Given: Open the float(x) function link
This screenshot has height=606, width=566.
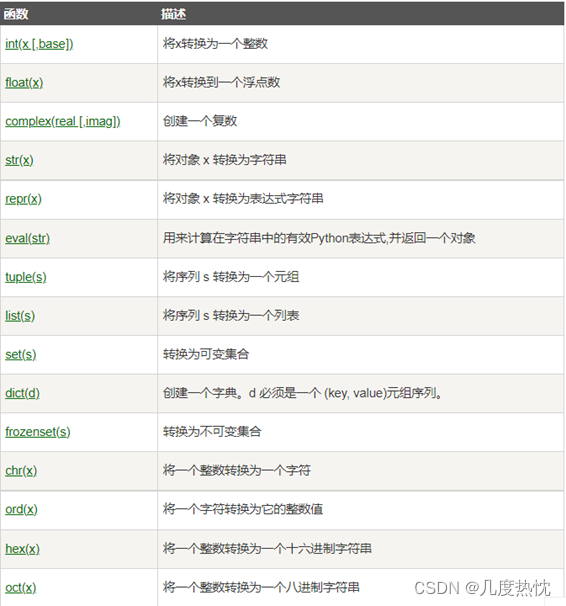Looking at the screenshot, I should click(x=24, y=83).
